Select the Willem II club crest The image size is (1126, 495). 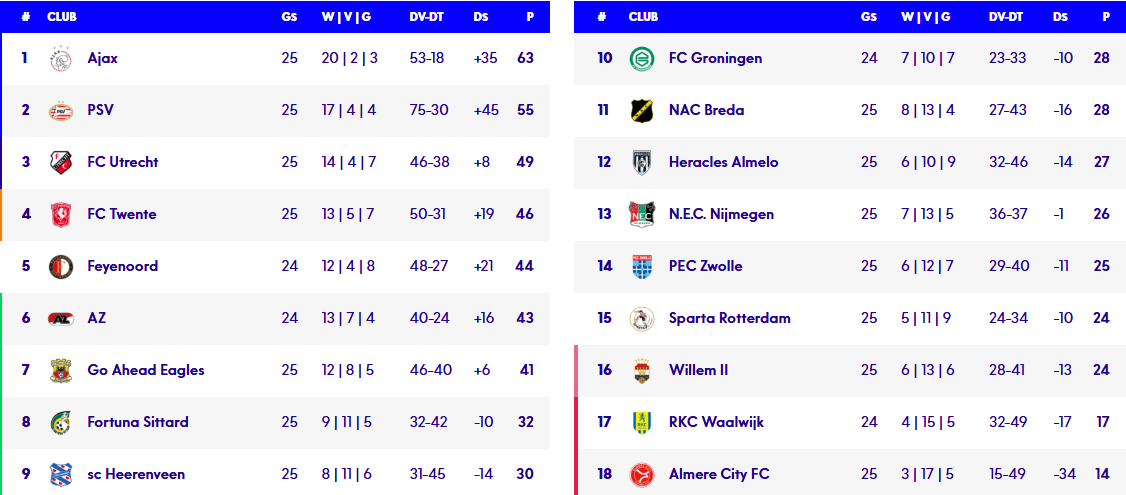point(641,370)
